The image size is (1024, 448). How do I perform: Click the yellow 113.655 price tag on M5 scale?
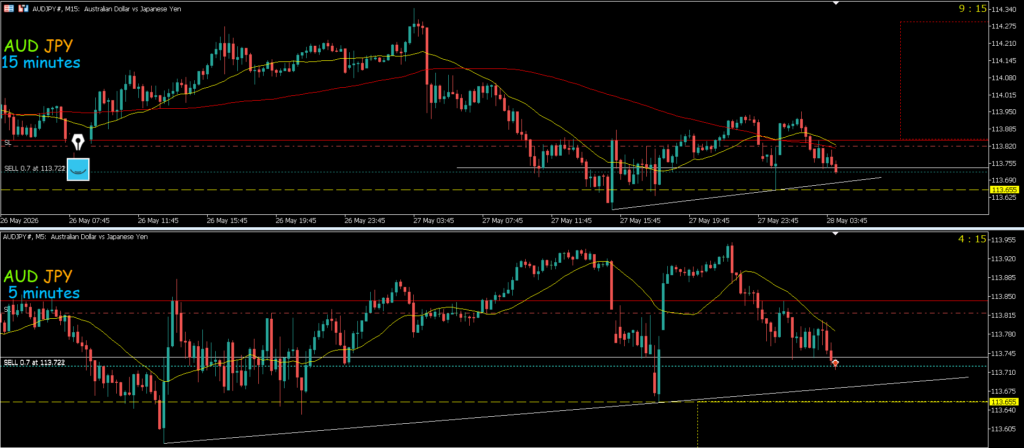1004,401
